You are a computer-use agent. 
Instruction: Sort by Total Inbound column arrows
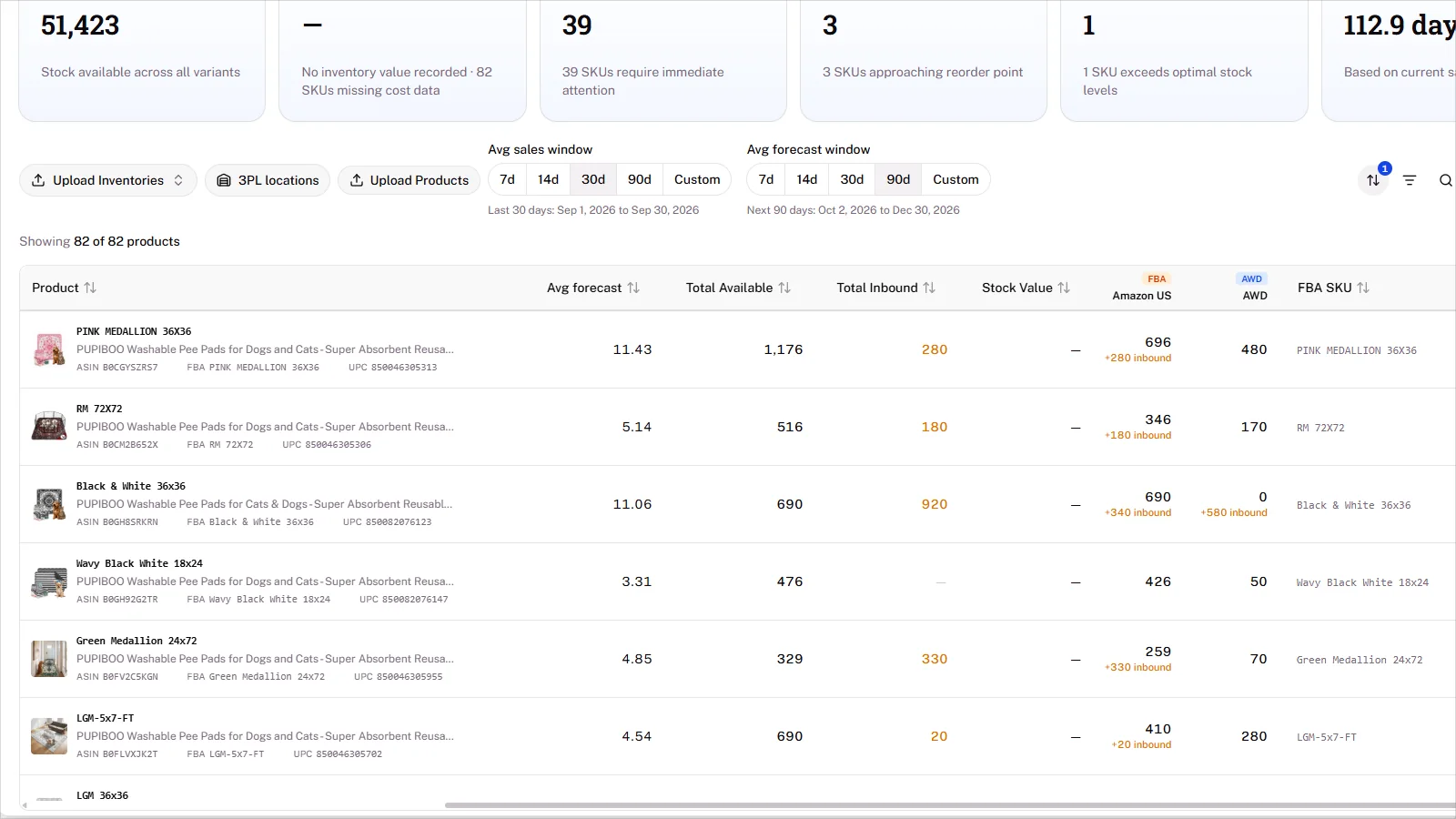coord(929,288)
